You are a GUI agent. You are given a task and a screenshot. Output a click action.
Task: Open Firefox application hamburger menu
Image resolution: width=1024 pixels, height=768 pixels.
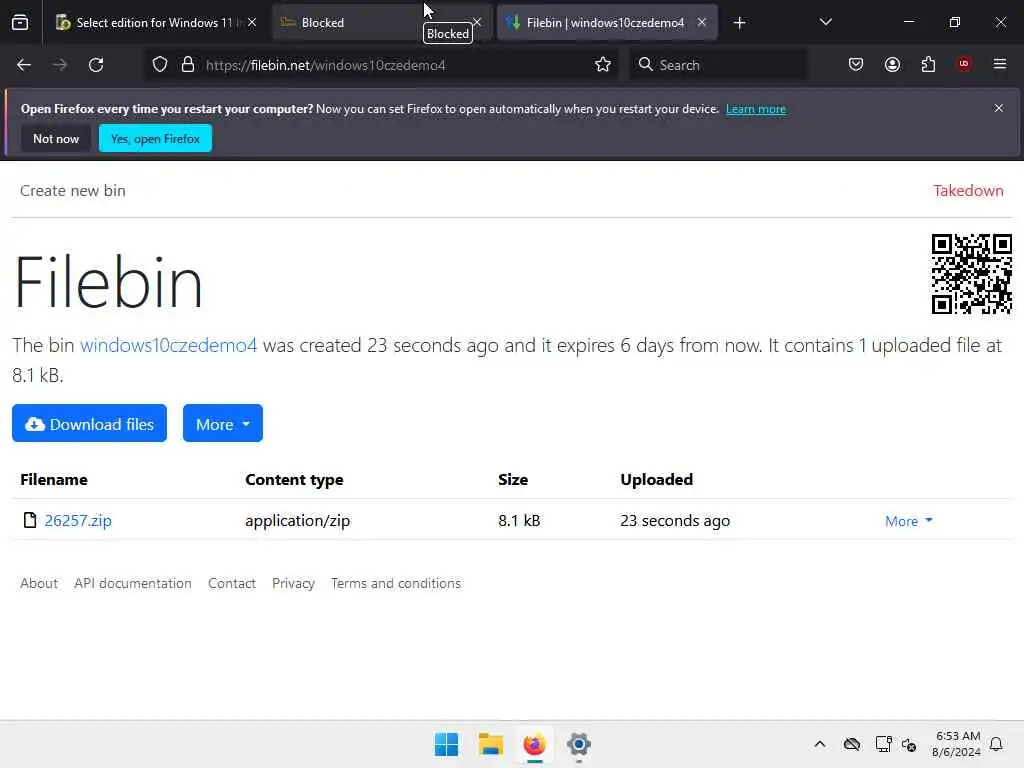[1000, 64]
